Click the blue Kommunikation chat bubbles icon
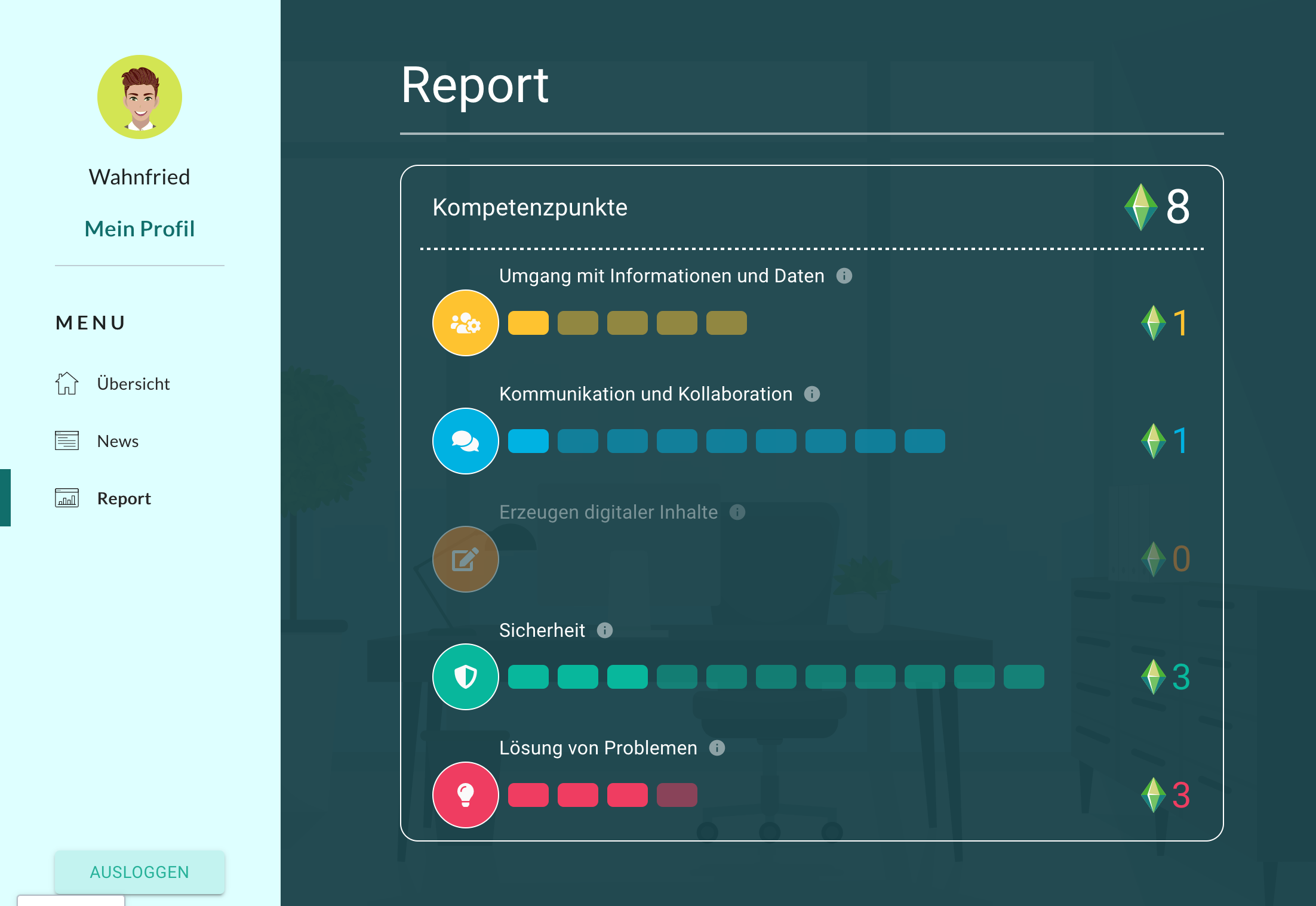 [465, 441]
